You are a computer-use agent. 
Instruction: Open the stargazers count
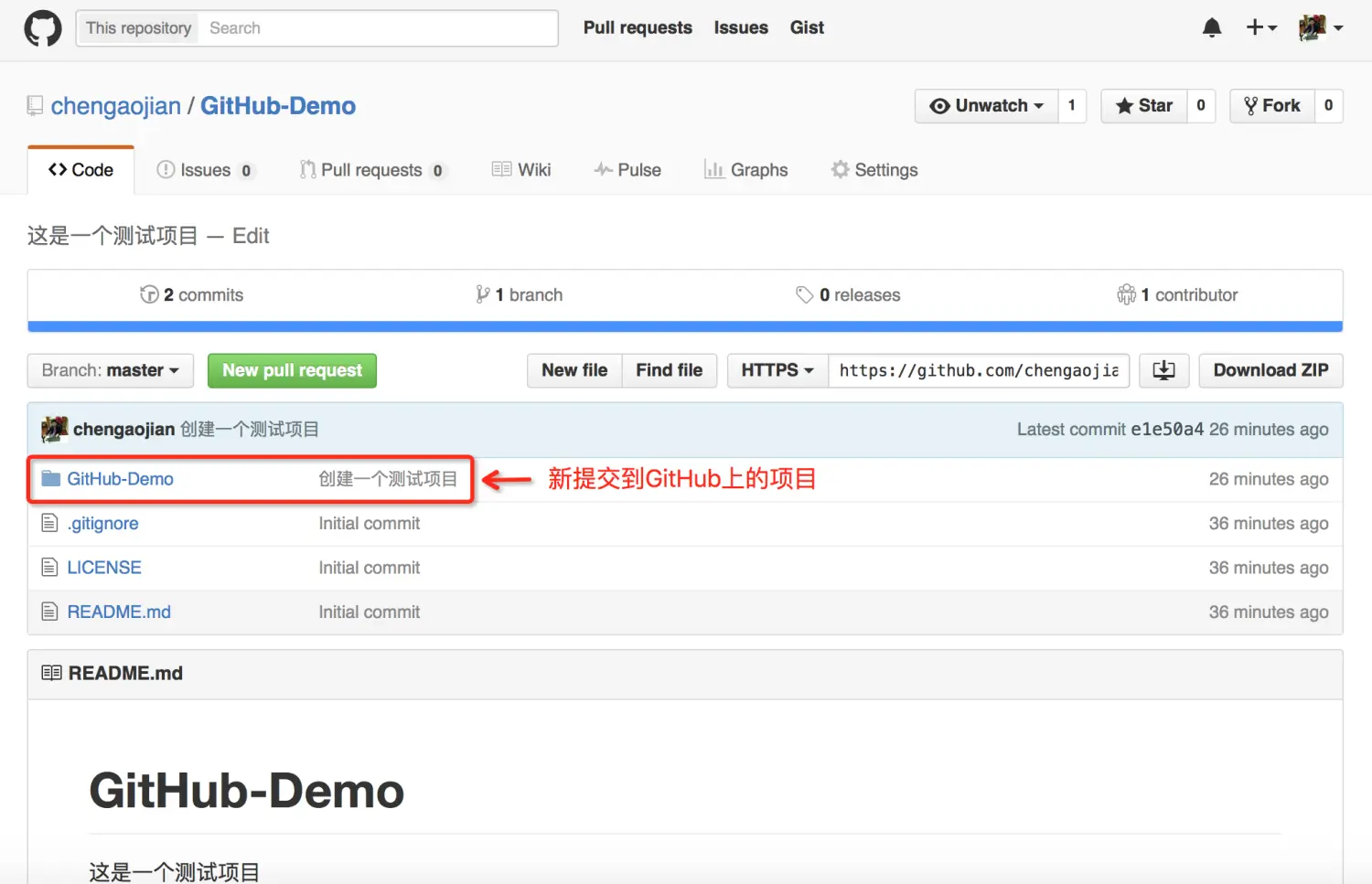coord(1201,106)
